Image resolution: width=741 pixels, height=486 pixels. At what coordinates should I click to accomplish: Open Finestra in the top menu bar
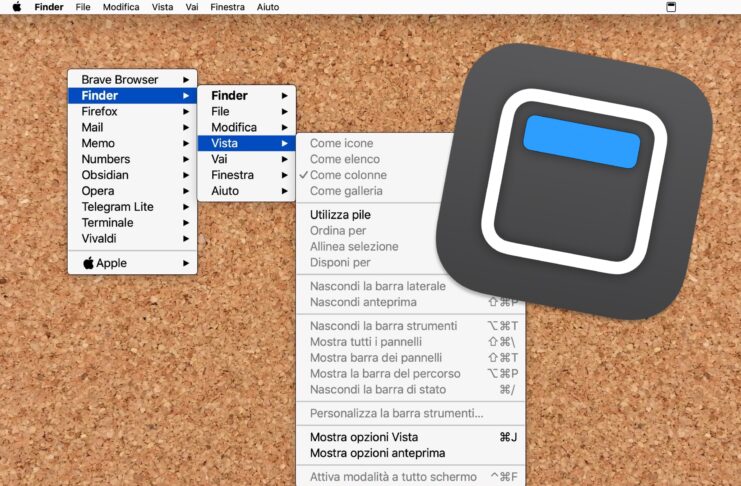click(227, 7)
